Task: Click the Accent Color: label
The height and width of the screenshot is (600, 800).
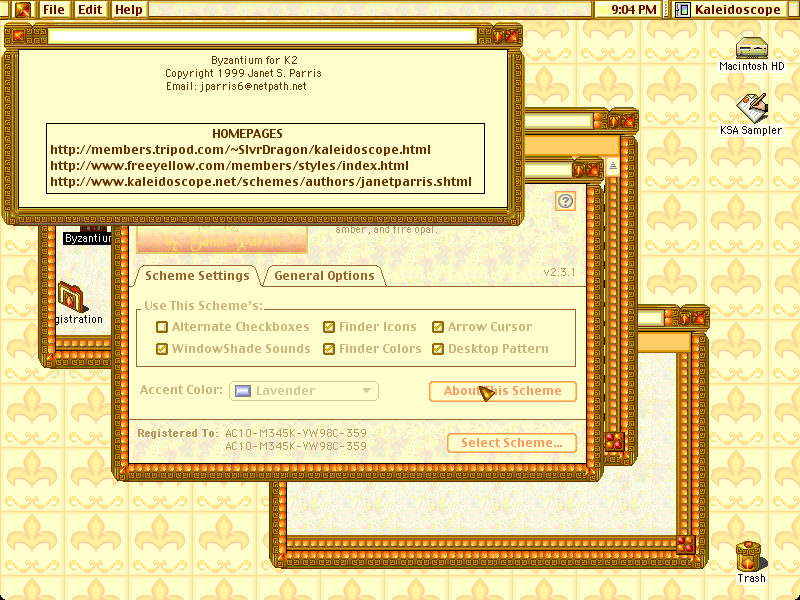Action: (181, 390)
